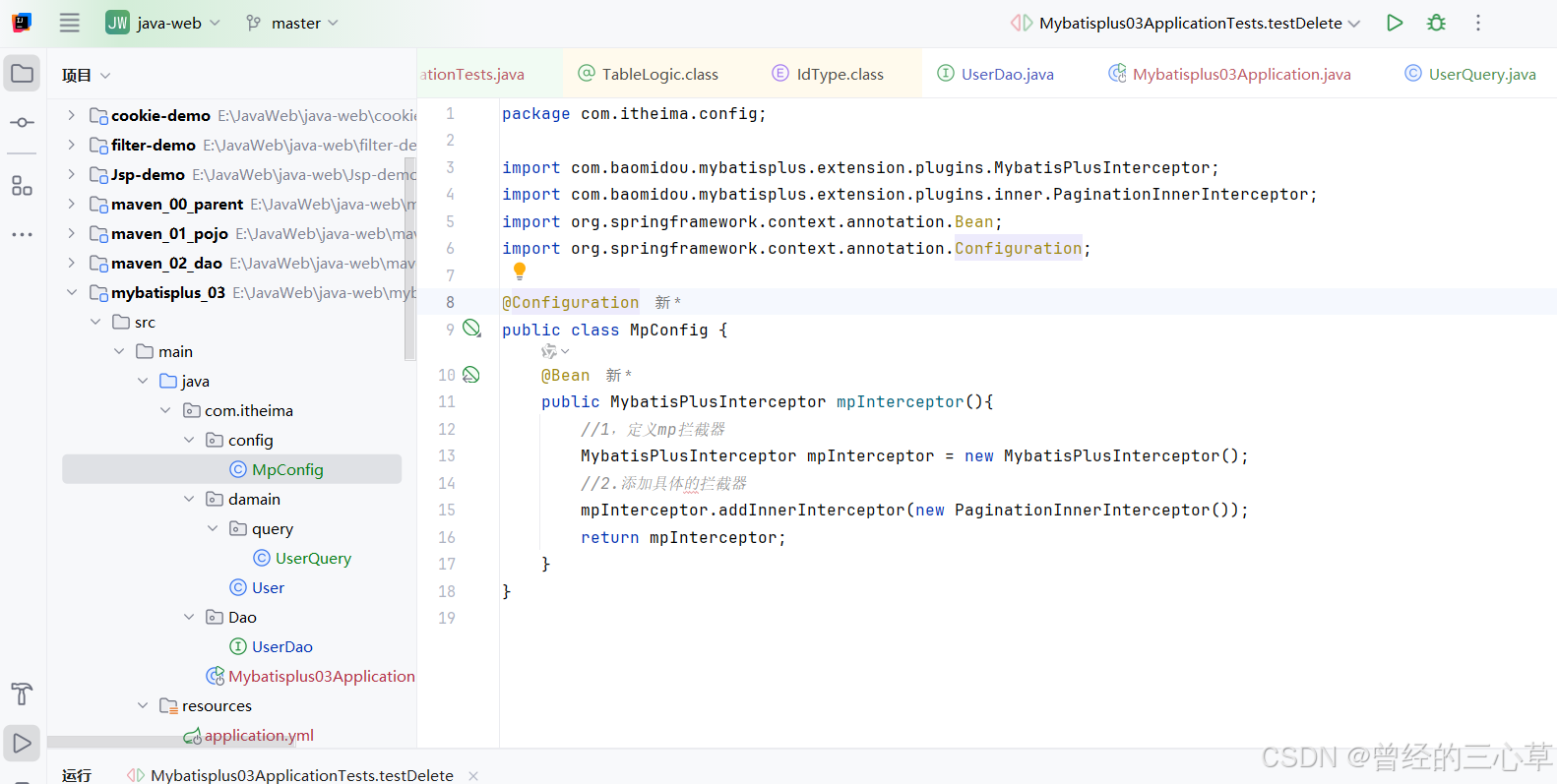This screenshot has height=784, width=1557.
Task: Switch to UserQuery.java tab
Action: tap(1469, 74)
